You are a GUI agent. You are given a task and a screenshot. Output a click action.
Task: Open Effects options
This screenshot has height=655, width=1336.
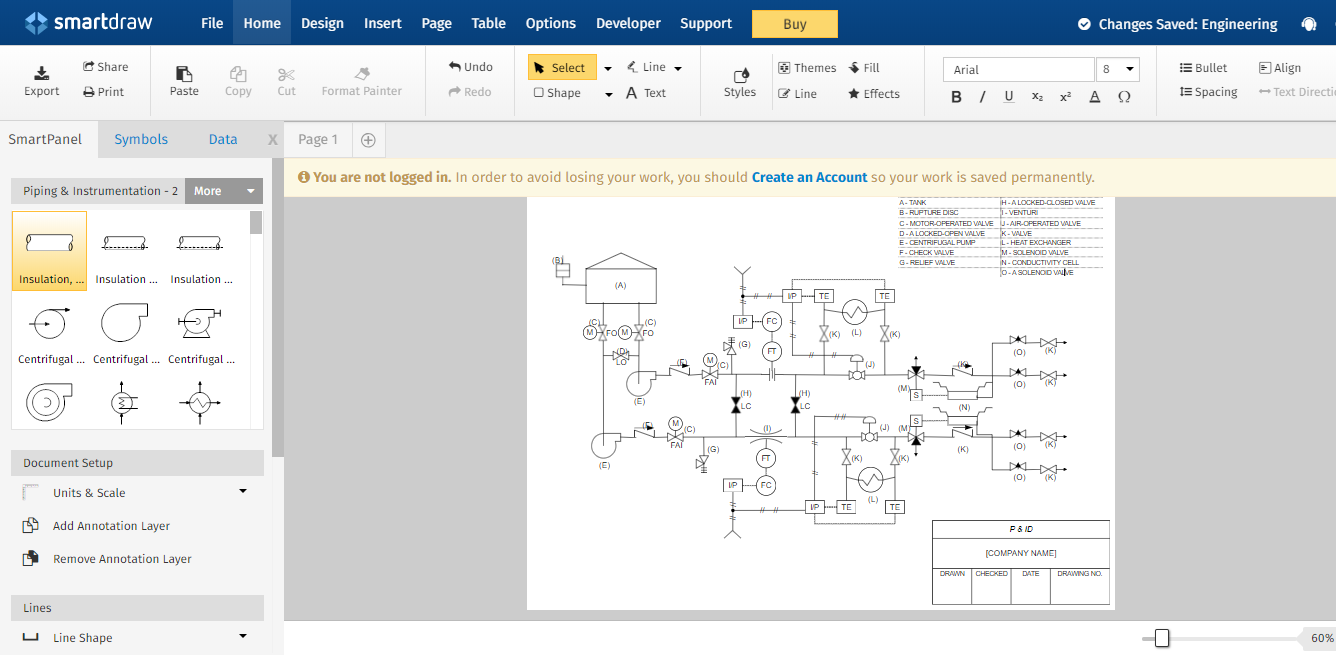874,94
